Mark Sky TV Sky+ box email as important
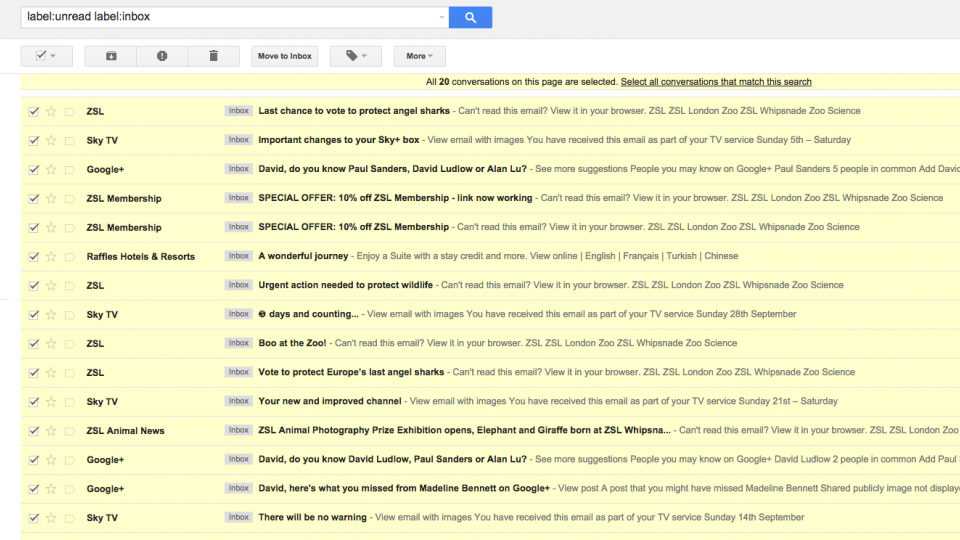Image resolution: width=960 pixels, height=540 pixels. click(70, 140)
